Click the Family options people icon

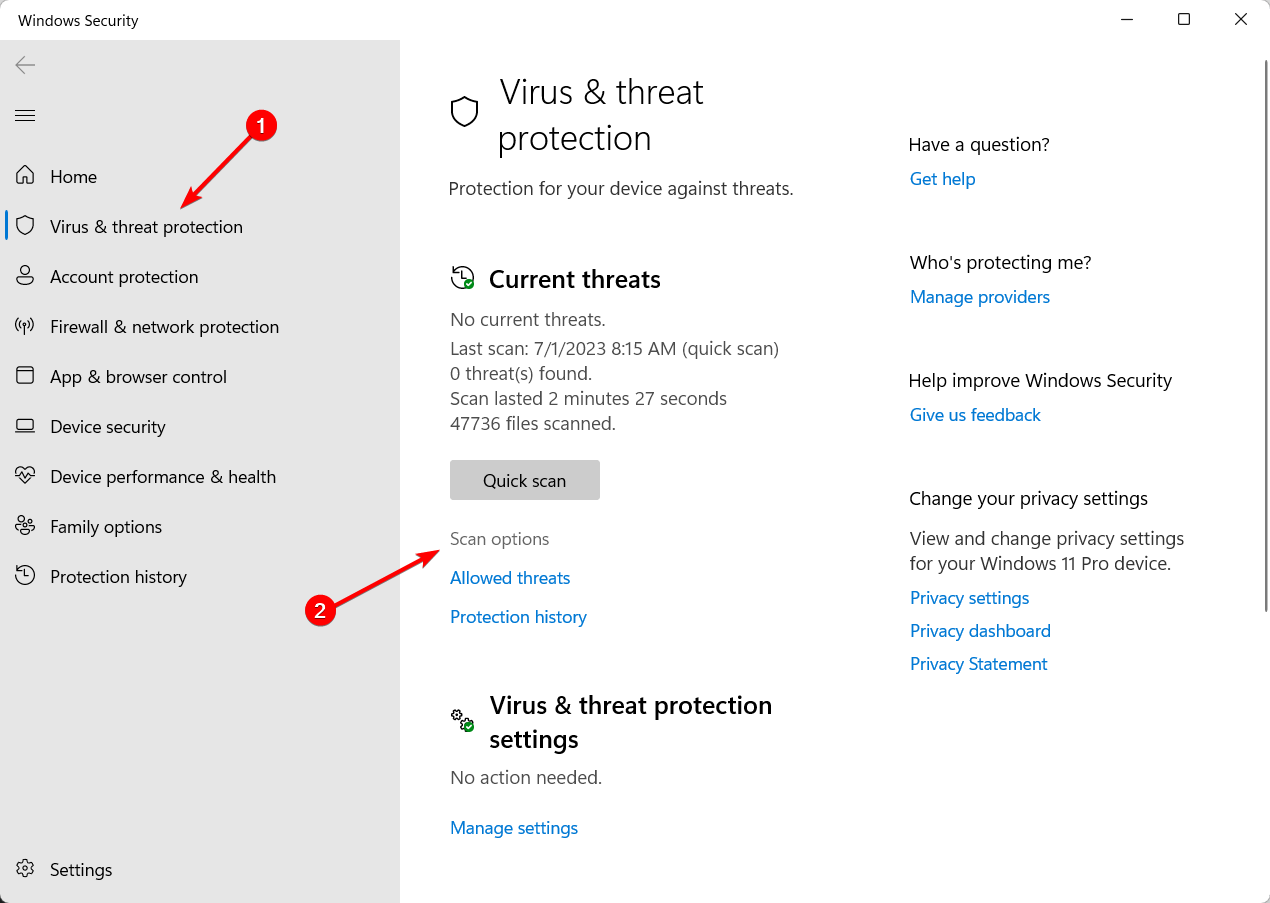25,526
